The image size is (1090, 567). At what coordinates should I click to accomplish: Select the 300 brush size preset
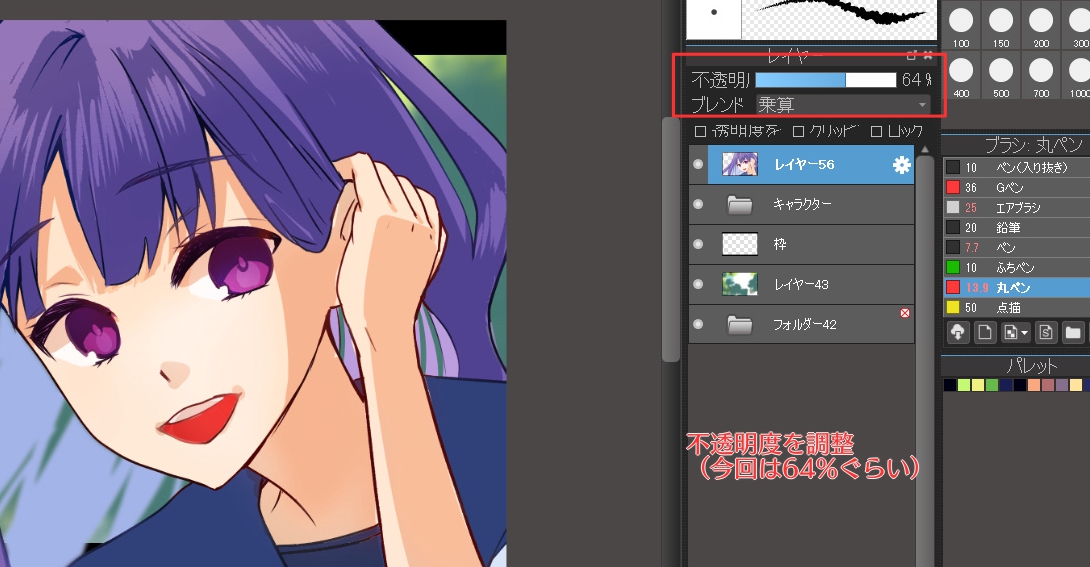pyautogui.click(x=1077, y=26)
